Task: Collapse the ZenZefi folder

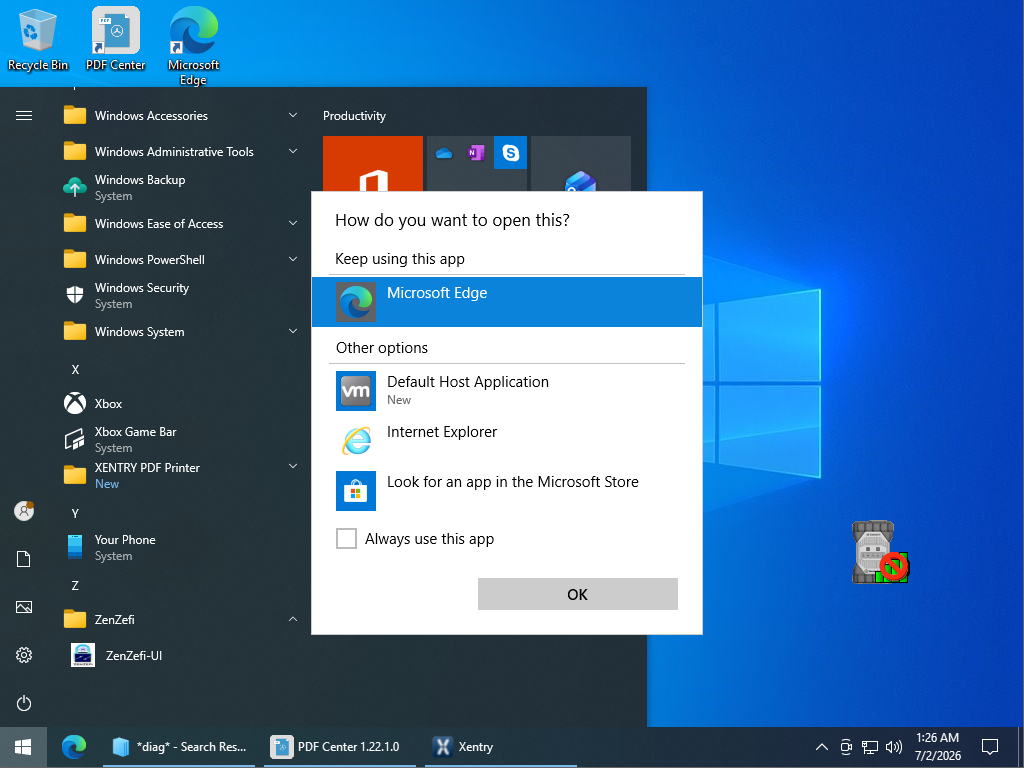Action: coord(182,619)
